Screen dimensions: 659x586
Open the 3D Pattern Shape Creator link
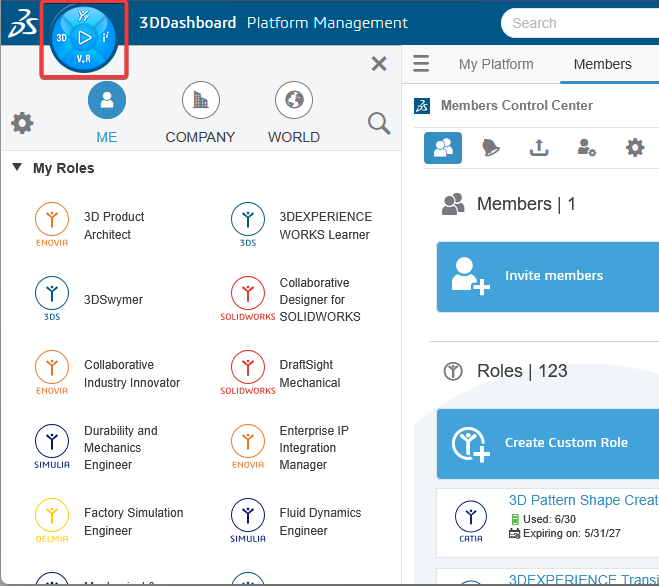584,500
